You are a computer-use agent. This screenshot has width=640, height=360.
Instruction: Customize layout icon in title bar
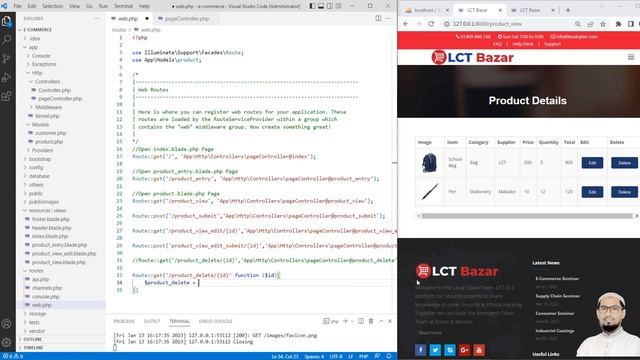tap(338, 6)
